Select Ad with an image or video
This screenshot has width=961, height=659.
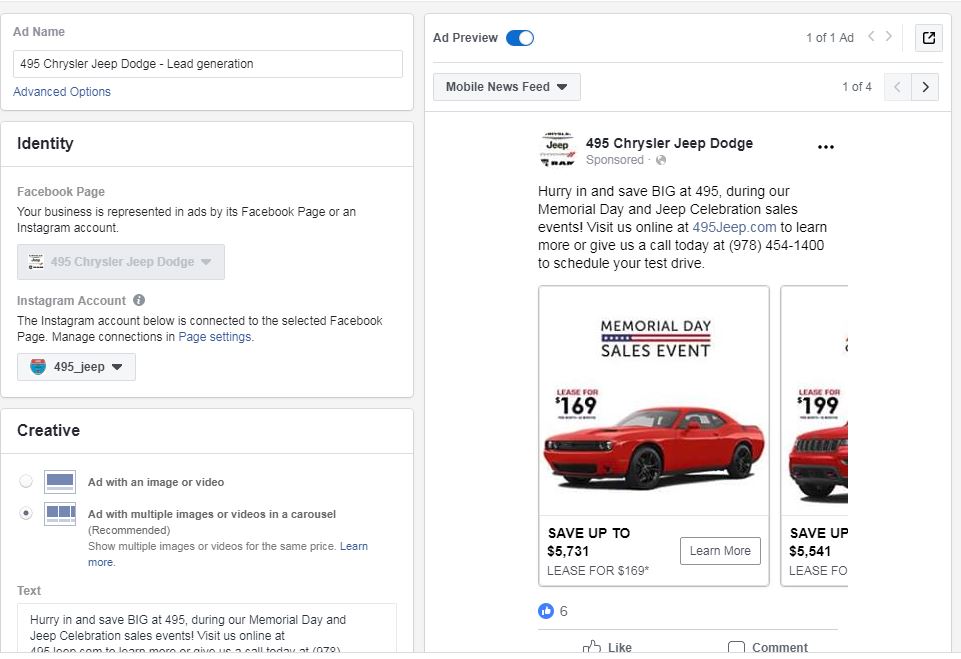[26, 481]
